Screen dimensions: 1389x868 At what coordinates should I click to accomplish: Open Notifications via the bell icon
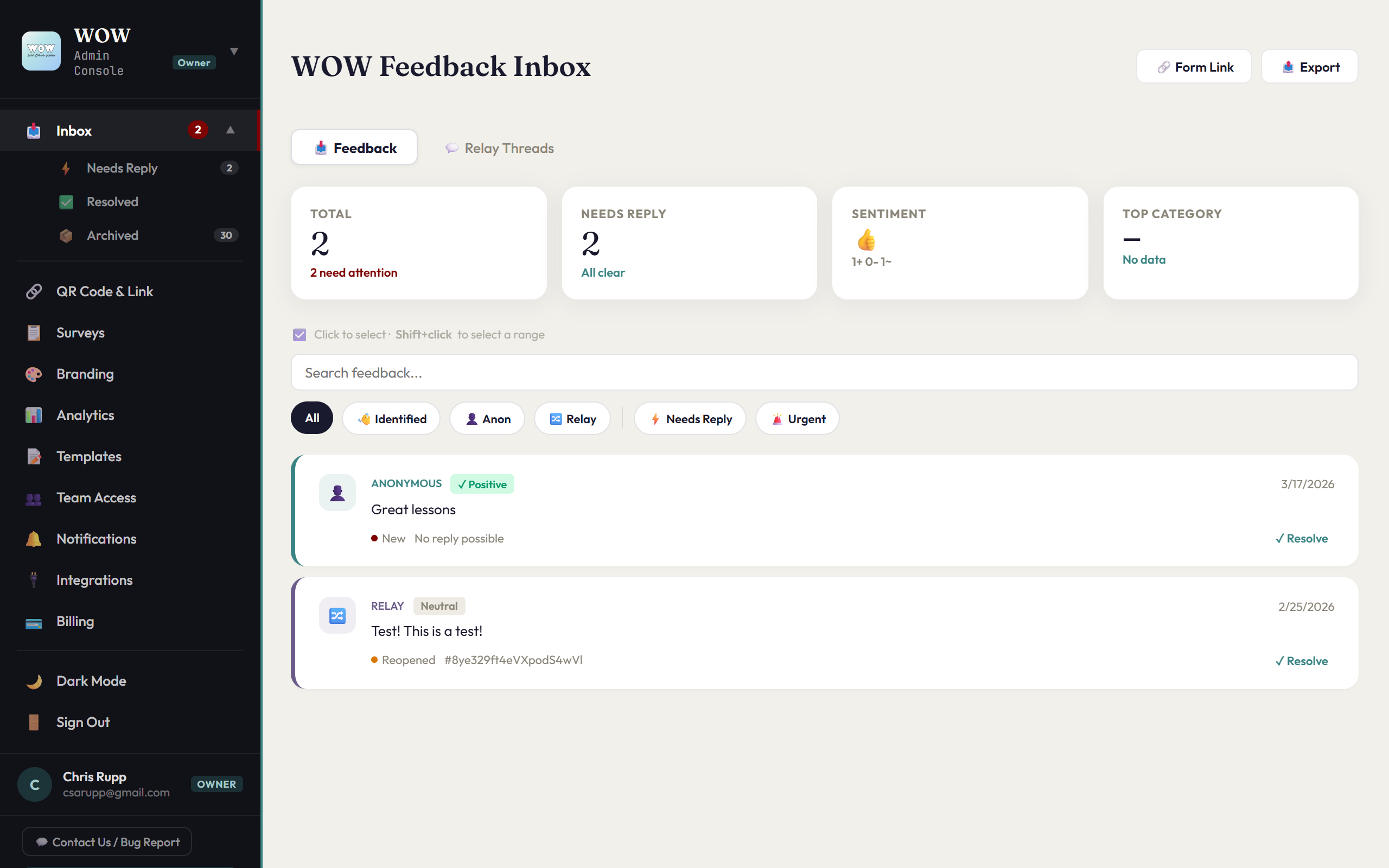pyautogui.click(x=33, y=539)
